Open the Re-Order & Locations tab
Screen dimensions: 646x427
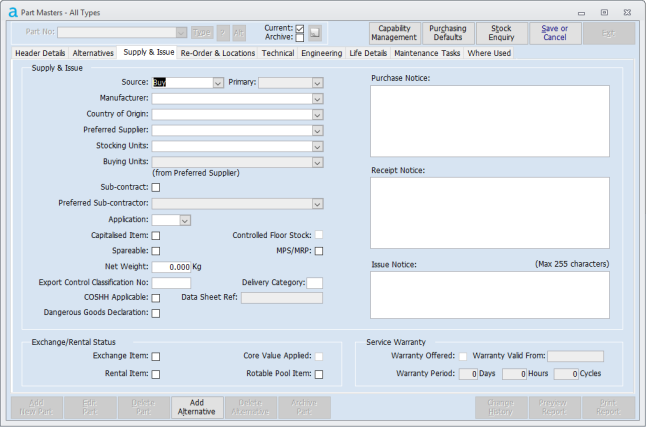pyautogui.click(x=218, y=52)
